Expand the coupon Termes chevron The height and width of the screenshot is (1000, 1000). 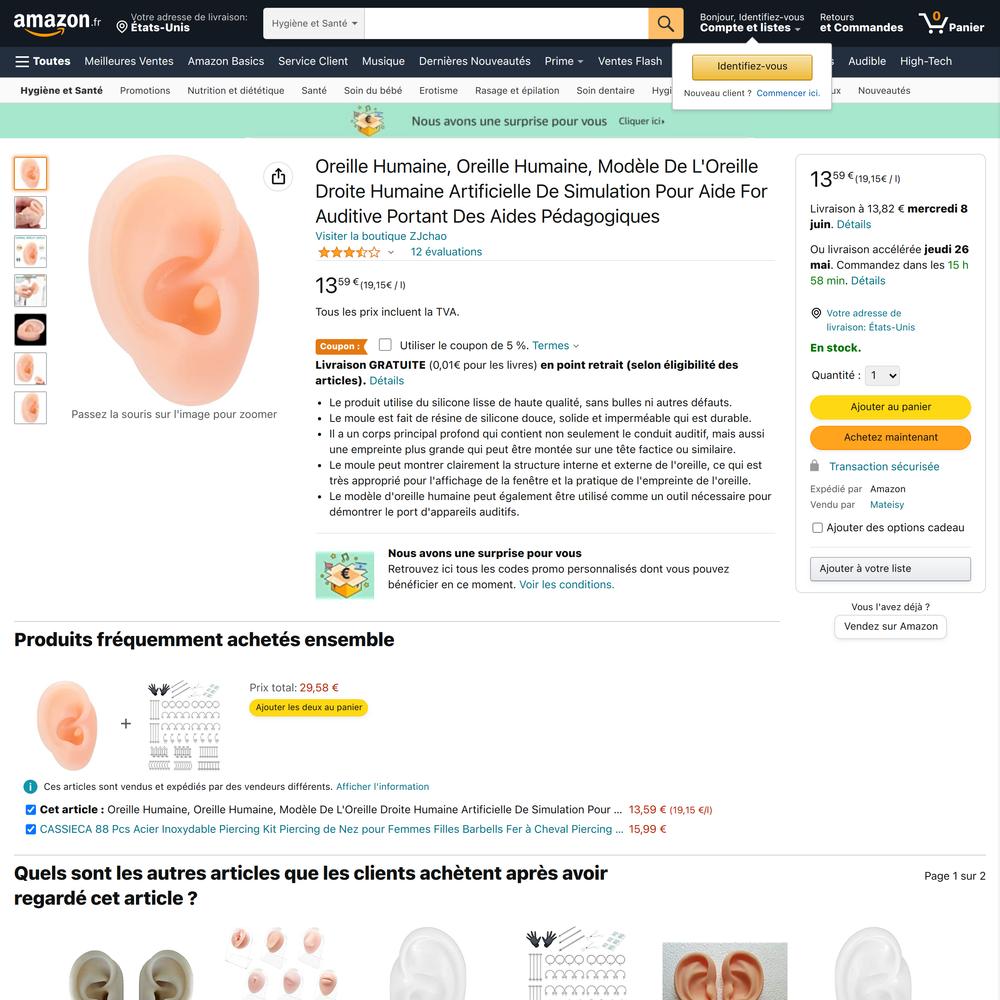pos(576,346)
